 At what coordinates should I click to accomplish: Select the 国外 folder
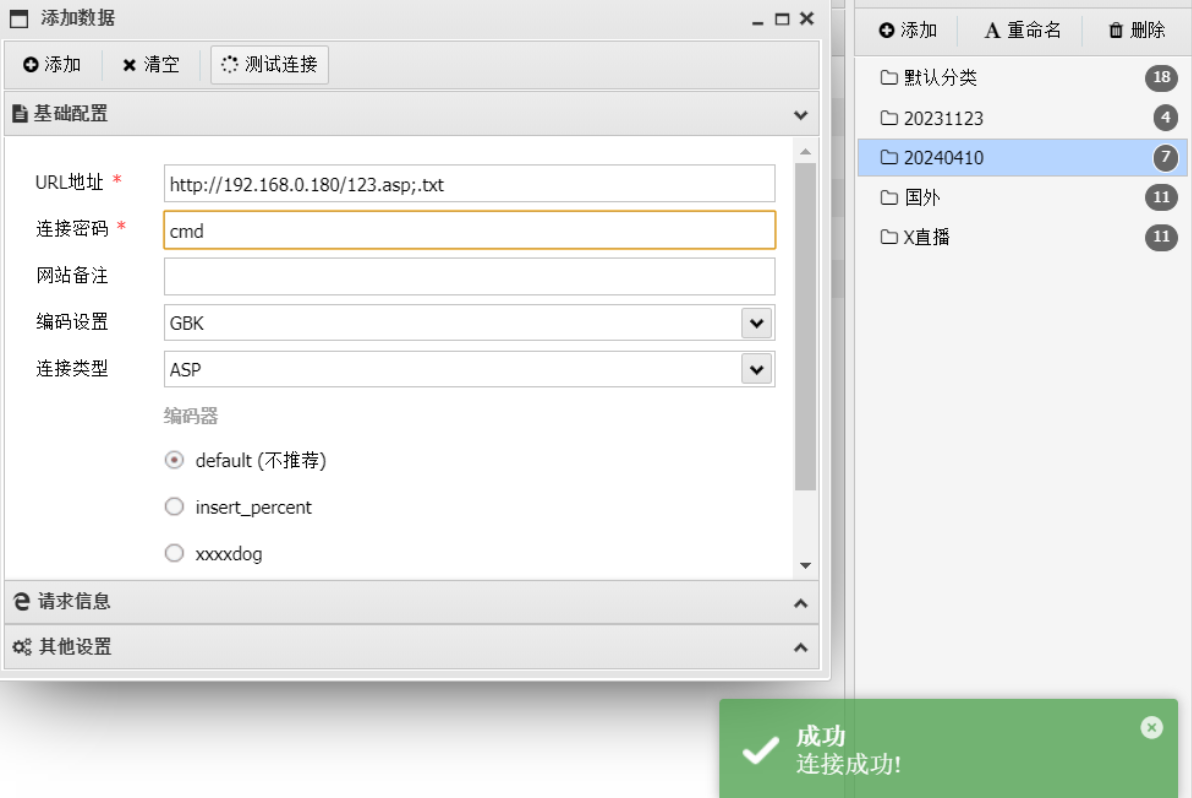pyautogui.click(x=1022, y=198)
